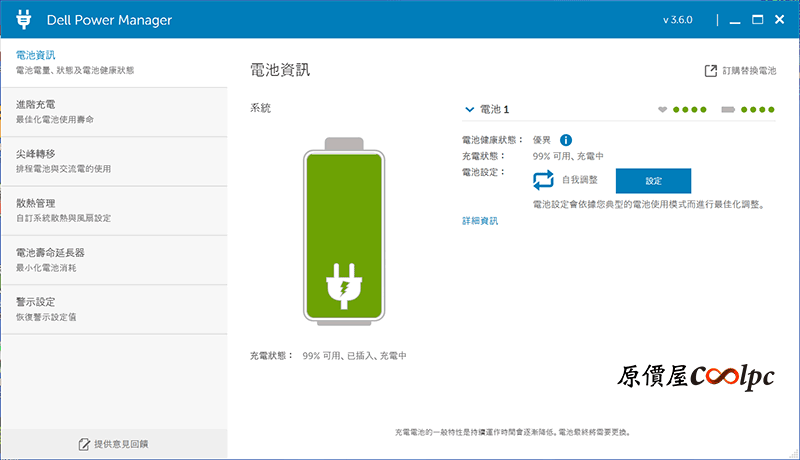This screenshot has width=800, height=460.
Task: Click the 電池 1 heading text
Action: pyautogui.click(x=494, y=110)
